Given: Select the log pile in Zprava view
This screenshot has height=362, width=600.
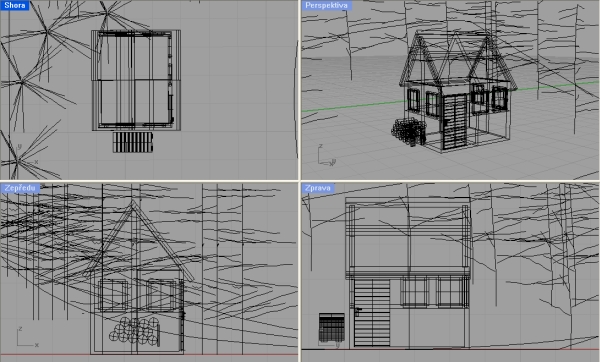Looking at the screenshot, I should tap(331, 328).
